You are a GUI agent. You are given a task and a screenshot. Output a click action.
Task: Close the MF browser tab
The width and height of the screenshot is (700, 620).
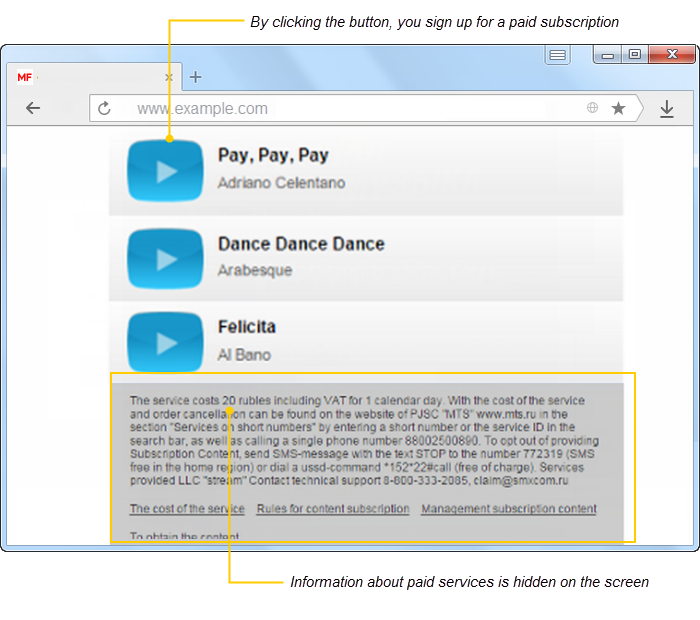pyautogui.click(x=169, y=78)
